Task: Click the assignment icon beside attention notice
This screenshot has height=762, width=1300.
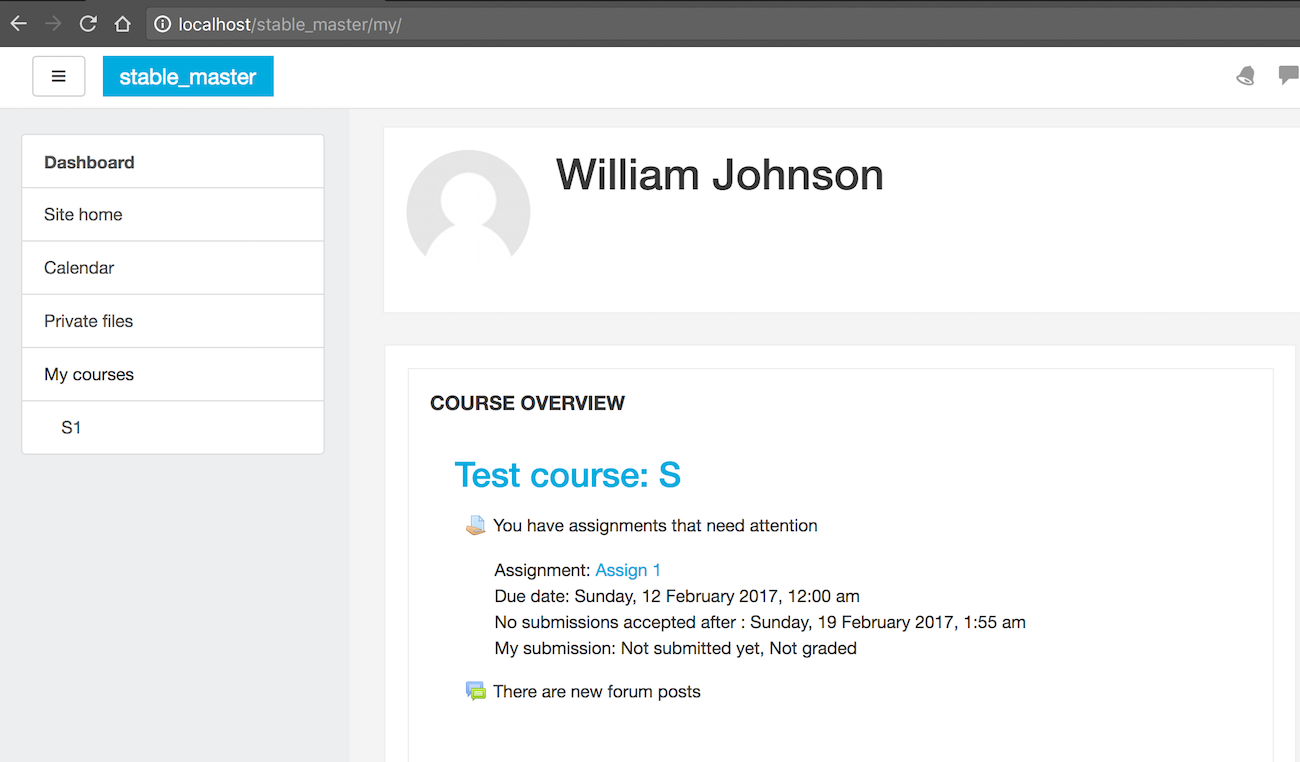Action: pyautogui.click(x=476, y=526)
